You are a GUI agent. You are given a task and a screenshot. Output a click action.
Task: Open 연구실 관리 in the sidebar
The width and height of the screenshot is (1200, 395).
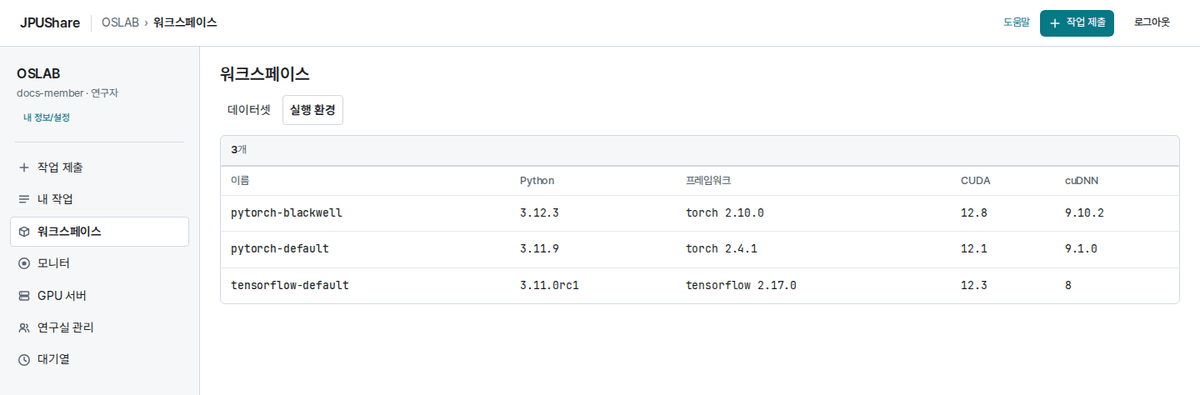pyautogui.click(x=99, y=327)
